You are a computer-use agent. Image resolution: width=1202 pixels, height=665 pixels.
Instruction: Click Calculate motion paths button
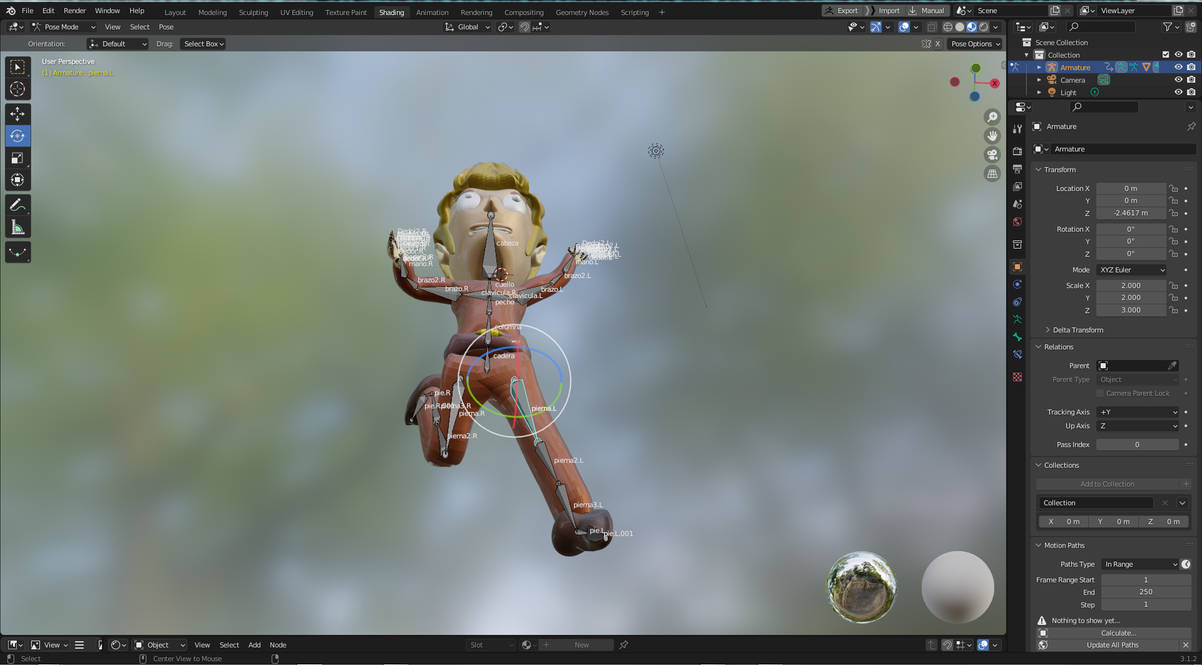click(1116, 633)
